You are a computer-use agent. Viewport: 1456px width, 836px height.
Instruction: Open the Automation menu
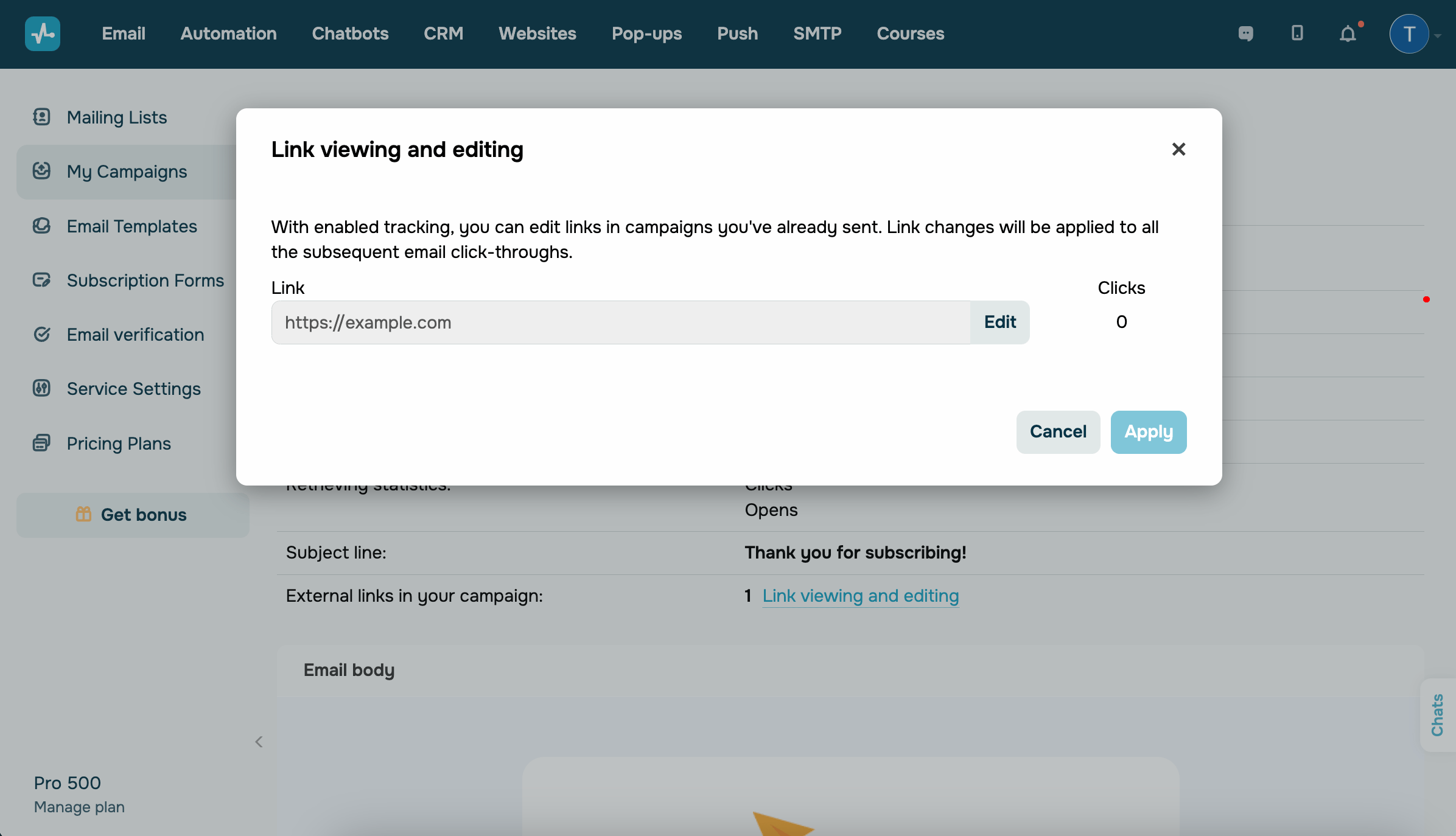pos(228,33)
